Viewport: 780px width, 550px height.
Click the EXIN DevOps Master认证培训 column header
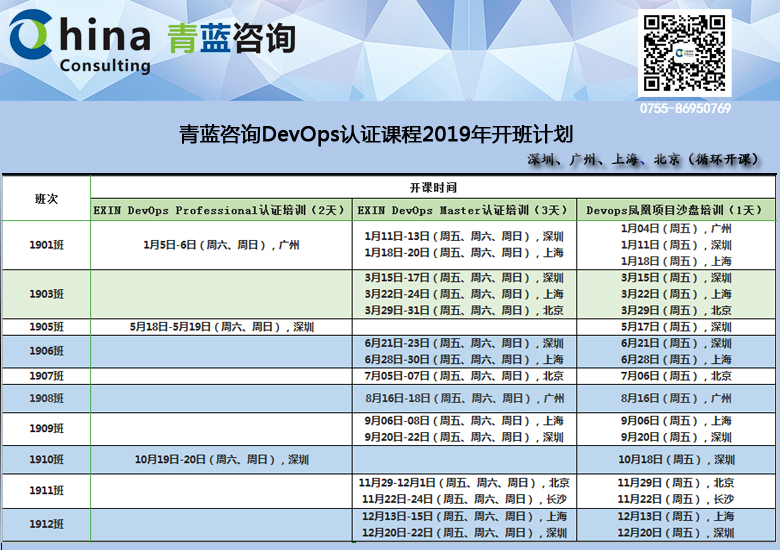[x=463, y=210]
